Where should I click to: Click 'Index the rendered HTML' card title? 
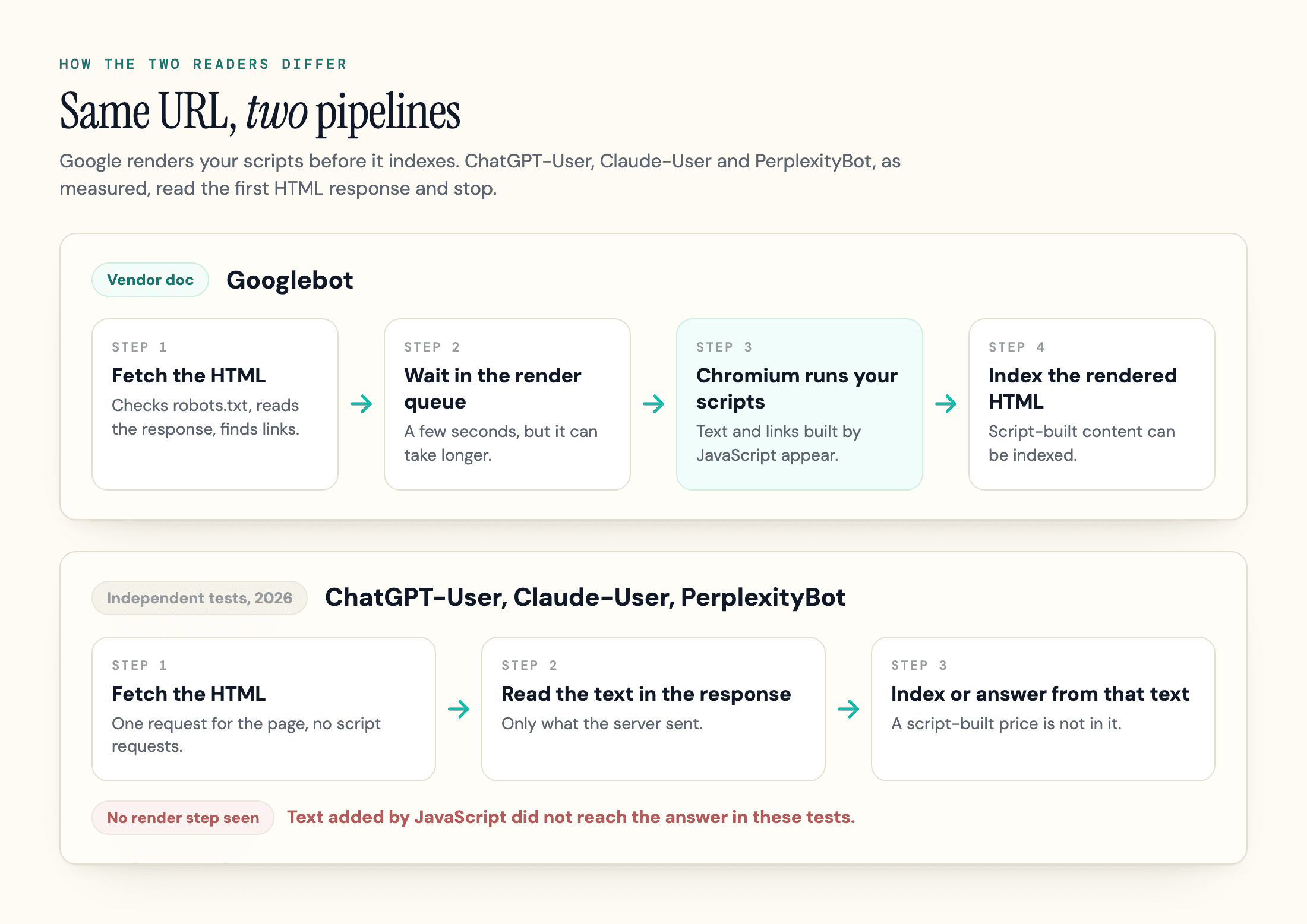click(1082, 388)
